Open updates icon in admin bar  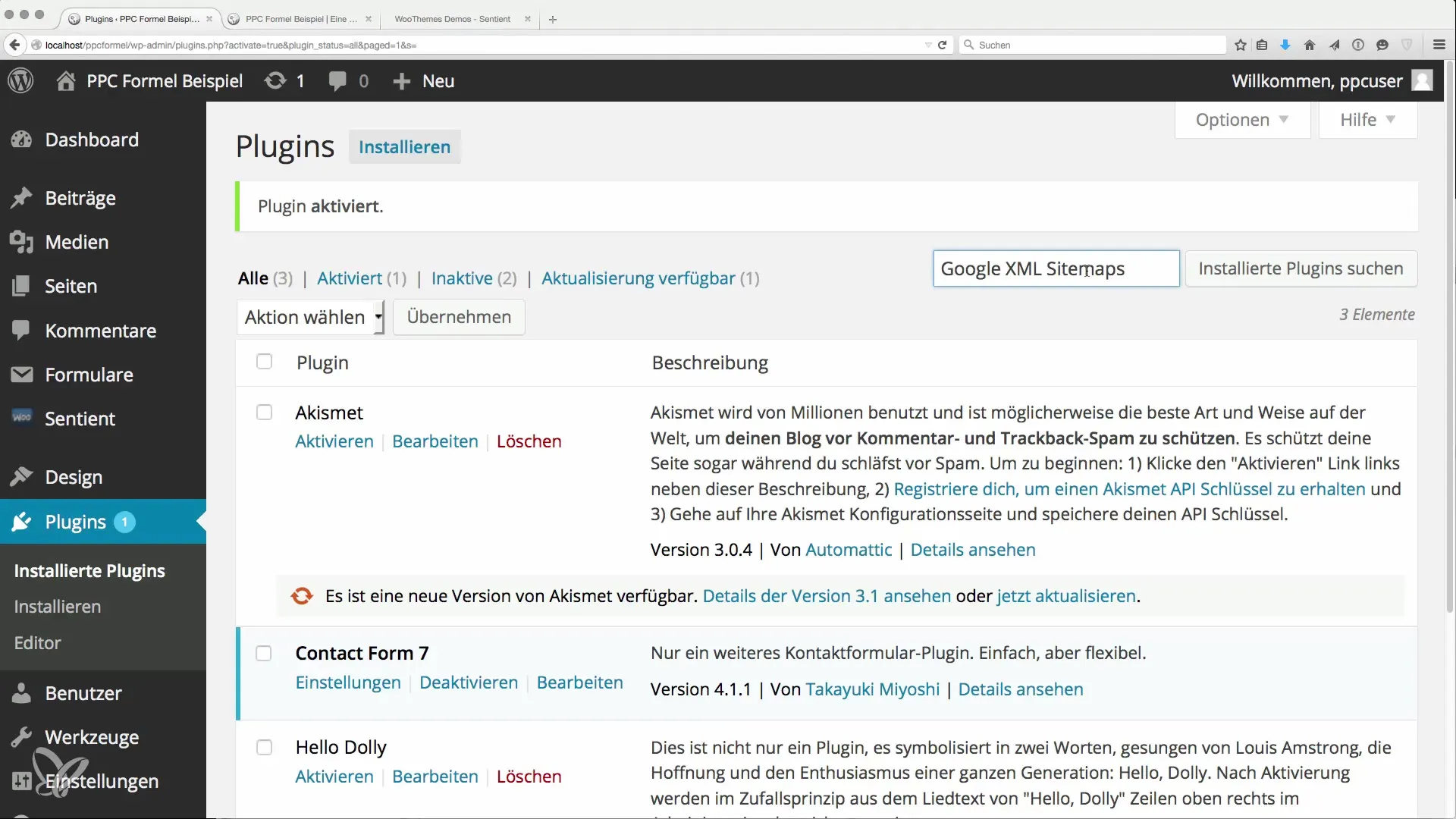pyautogui.click(x=275, y=81)
